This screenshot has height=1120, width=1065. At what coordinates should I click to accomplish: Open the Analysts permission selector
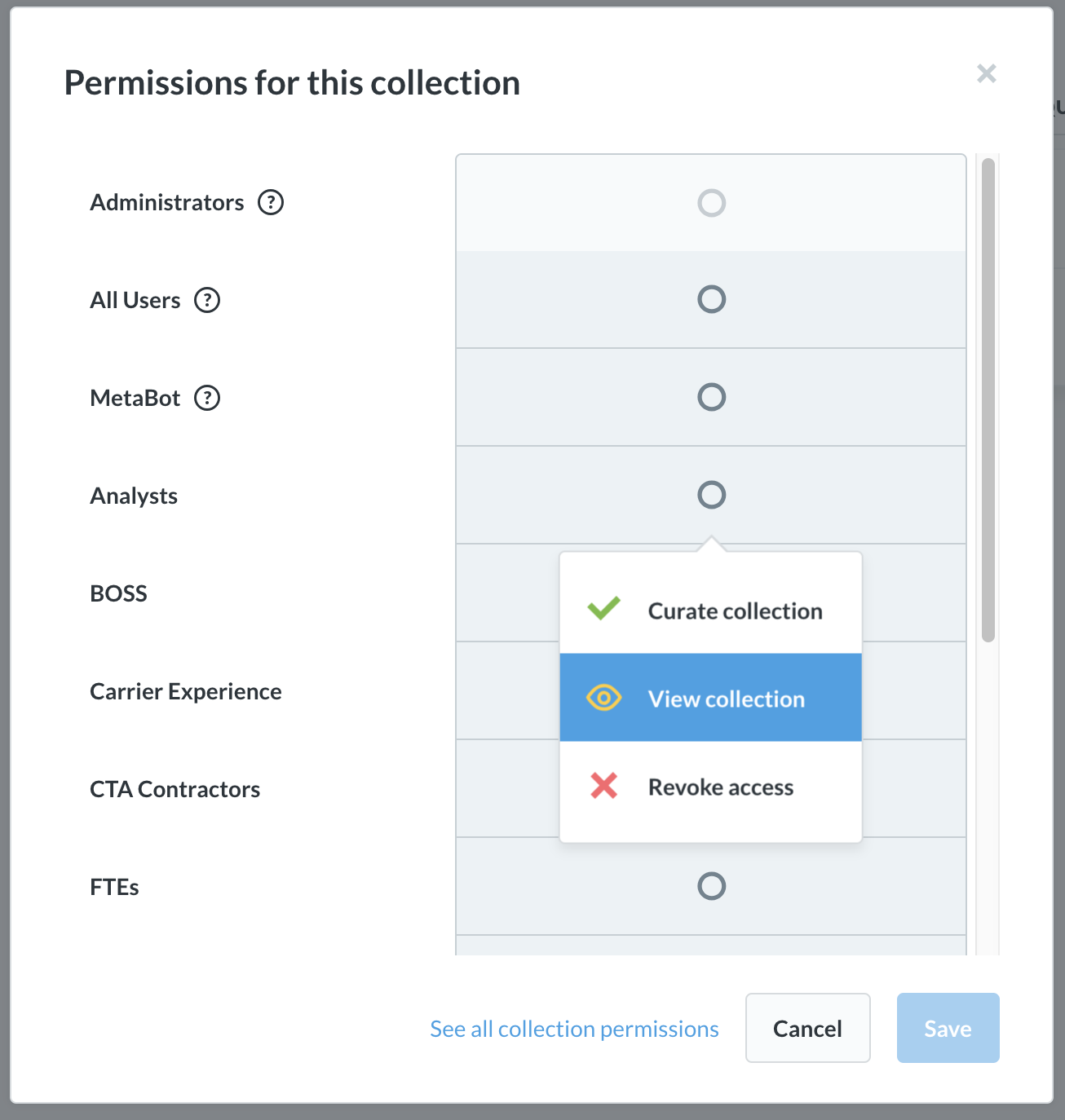tap(711, 495)
